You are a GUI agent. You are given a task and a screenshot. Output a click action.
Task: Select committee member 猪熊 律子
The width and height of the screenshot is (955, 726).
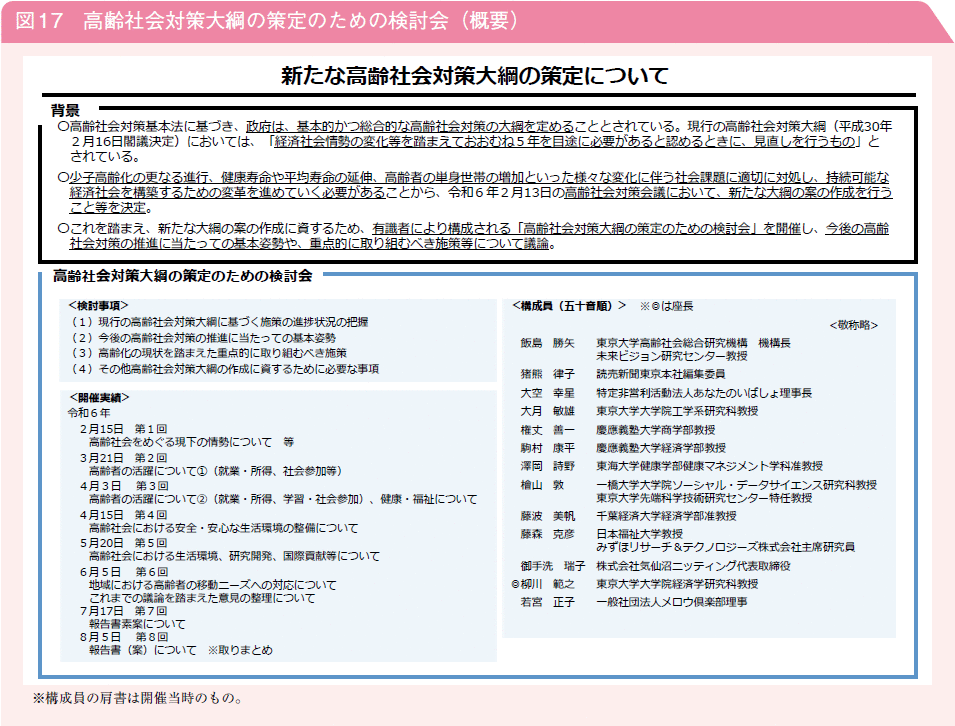tap(545, 370)
